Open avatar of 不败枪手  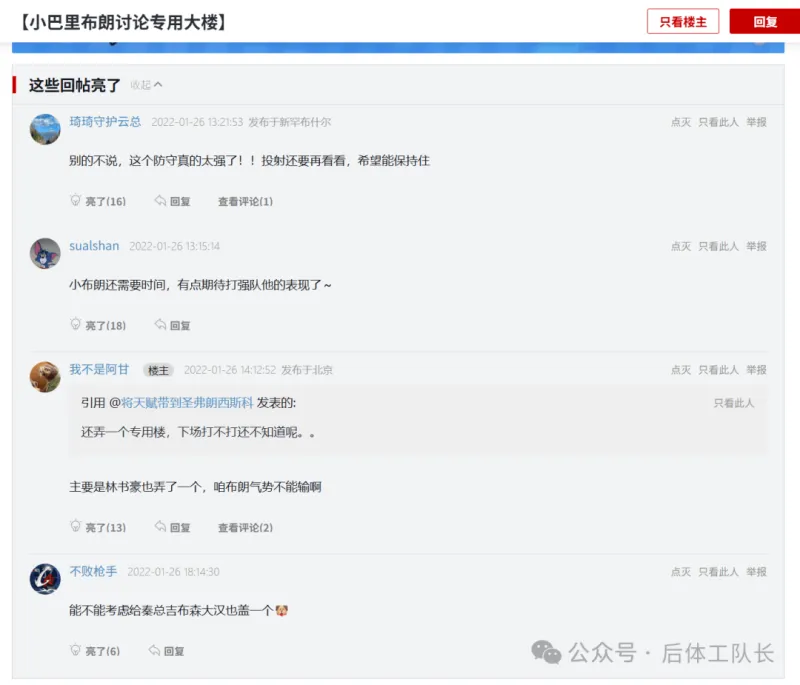(x=45, y=579)
